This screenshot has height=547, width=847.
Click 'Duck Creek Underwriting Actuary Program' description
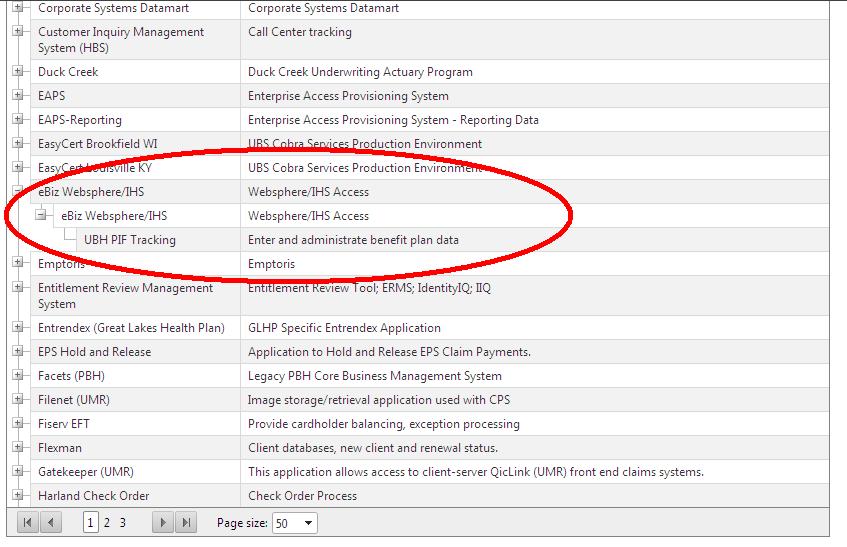click(x=360, y=72)
